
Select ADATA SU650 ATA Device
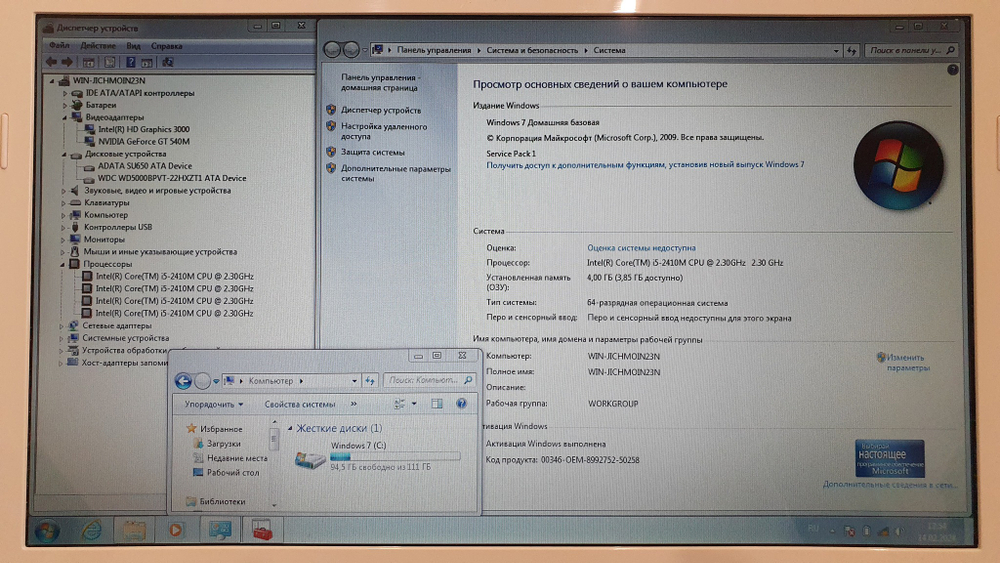pyautogui.click(x=144, y=166)
